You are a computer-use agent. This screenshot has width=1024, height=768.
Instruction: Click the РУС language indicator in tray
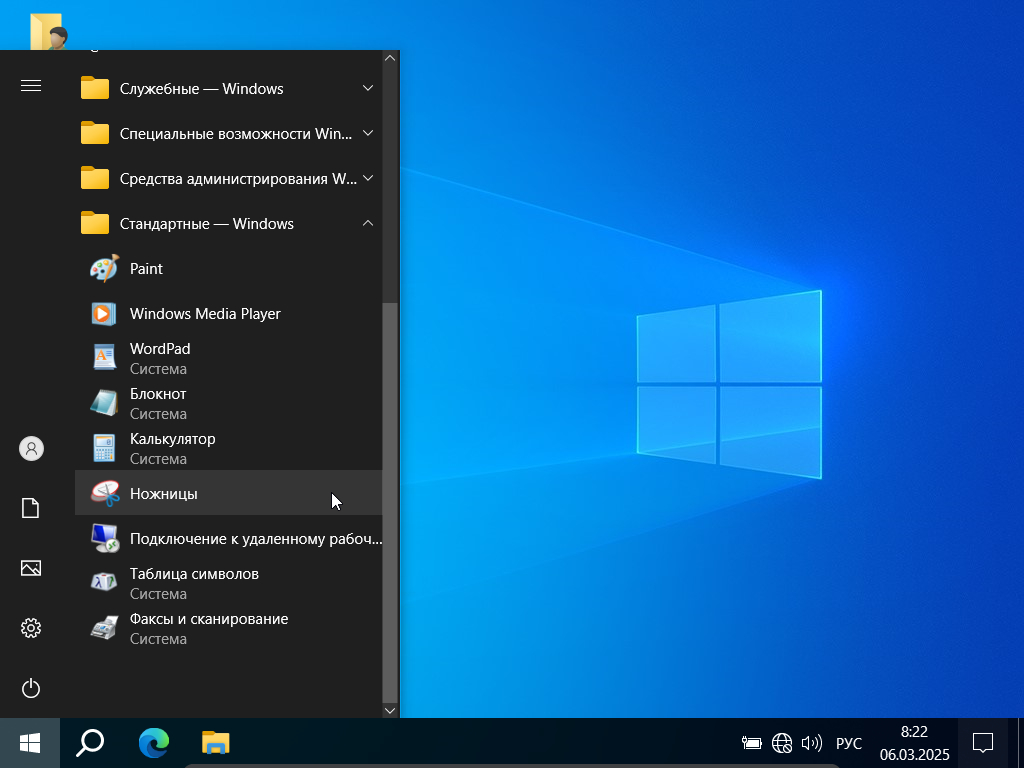click(848, 743)
